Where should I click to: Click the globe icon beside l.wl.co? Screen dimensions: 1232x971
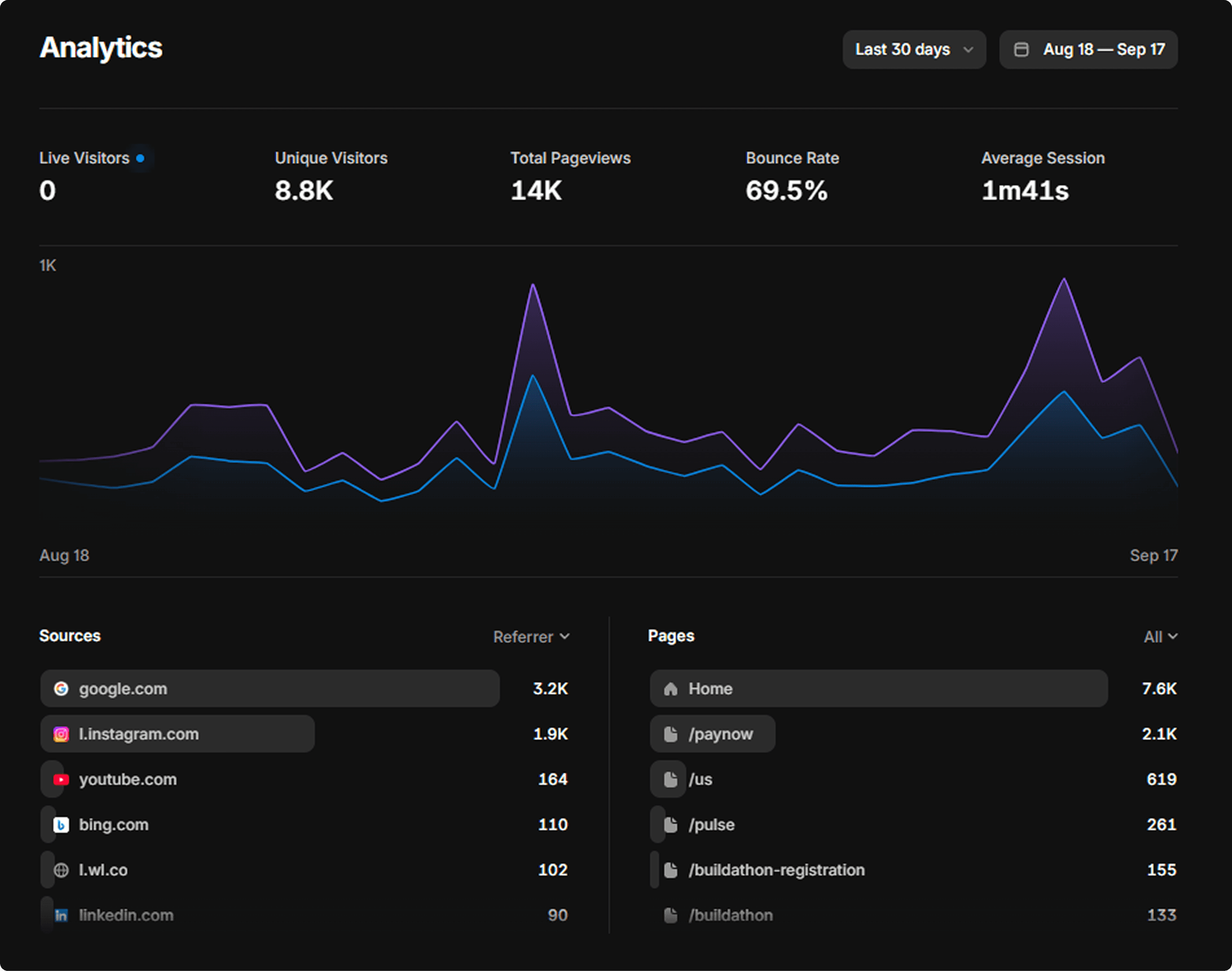61,870
